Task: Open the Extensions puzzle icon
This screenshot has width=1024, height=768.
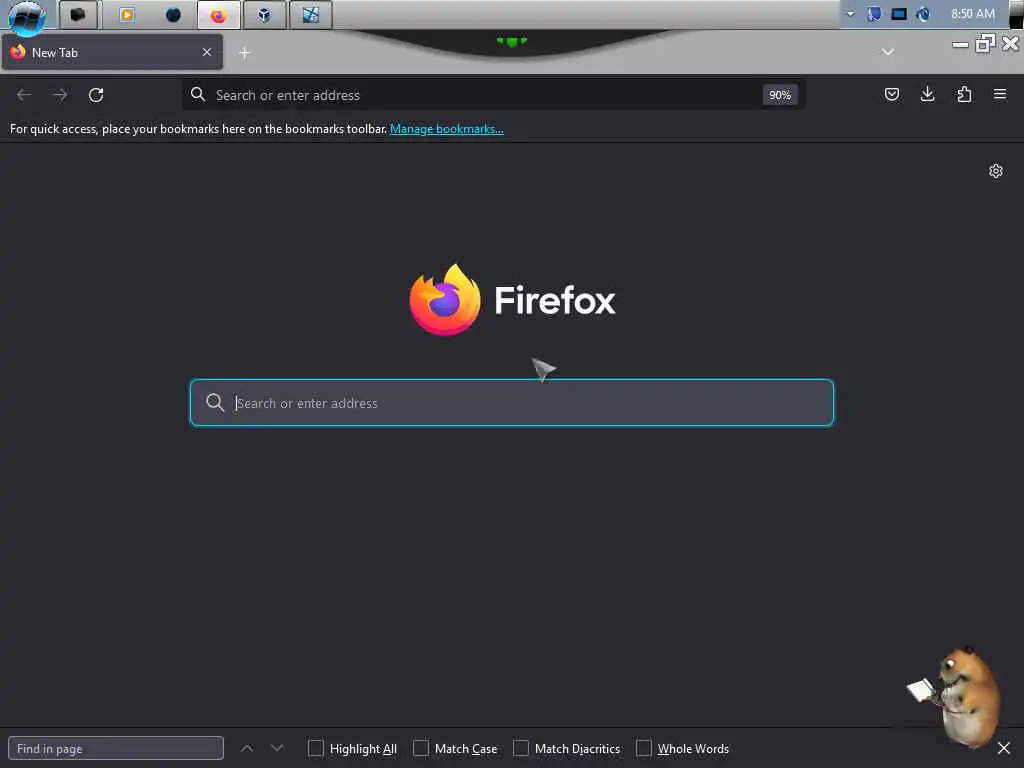Action: 964,95
